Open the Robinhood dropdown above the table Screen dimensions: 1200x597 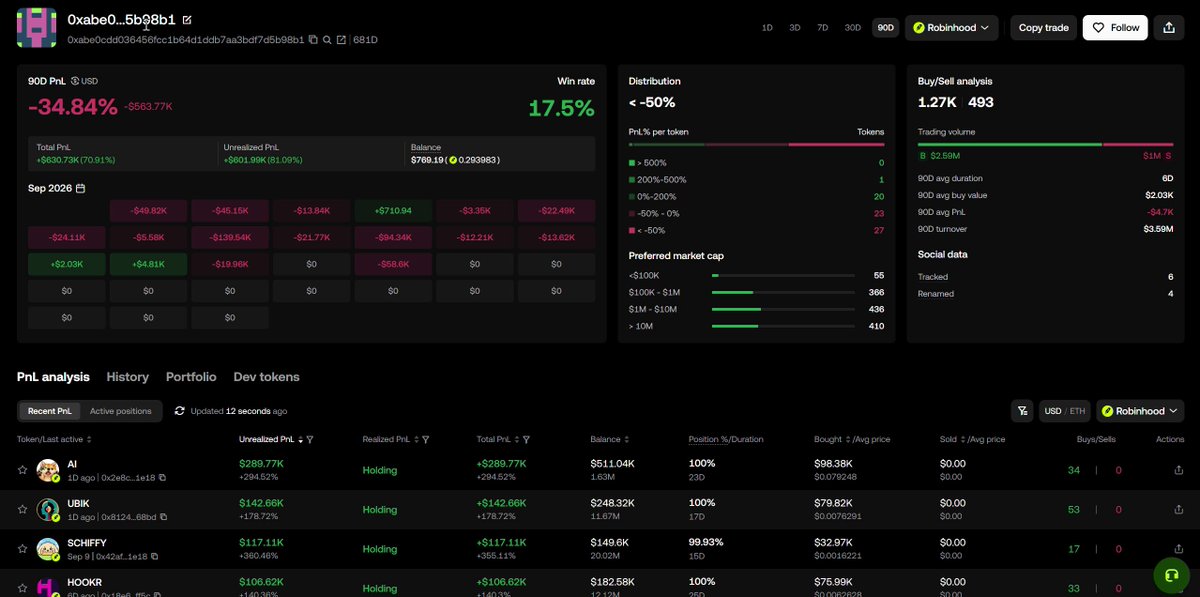click(1140, 411)
